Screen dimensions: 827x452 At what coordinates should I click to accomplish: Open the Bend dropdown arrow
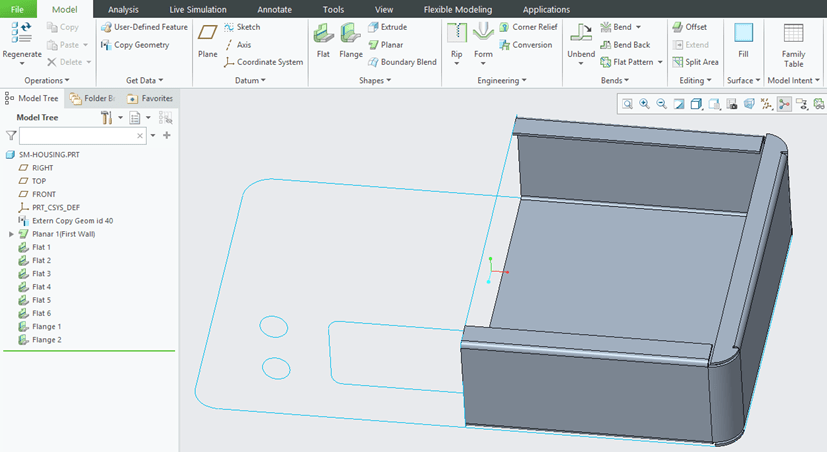coord(638,27)
